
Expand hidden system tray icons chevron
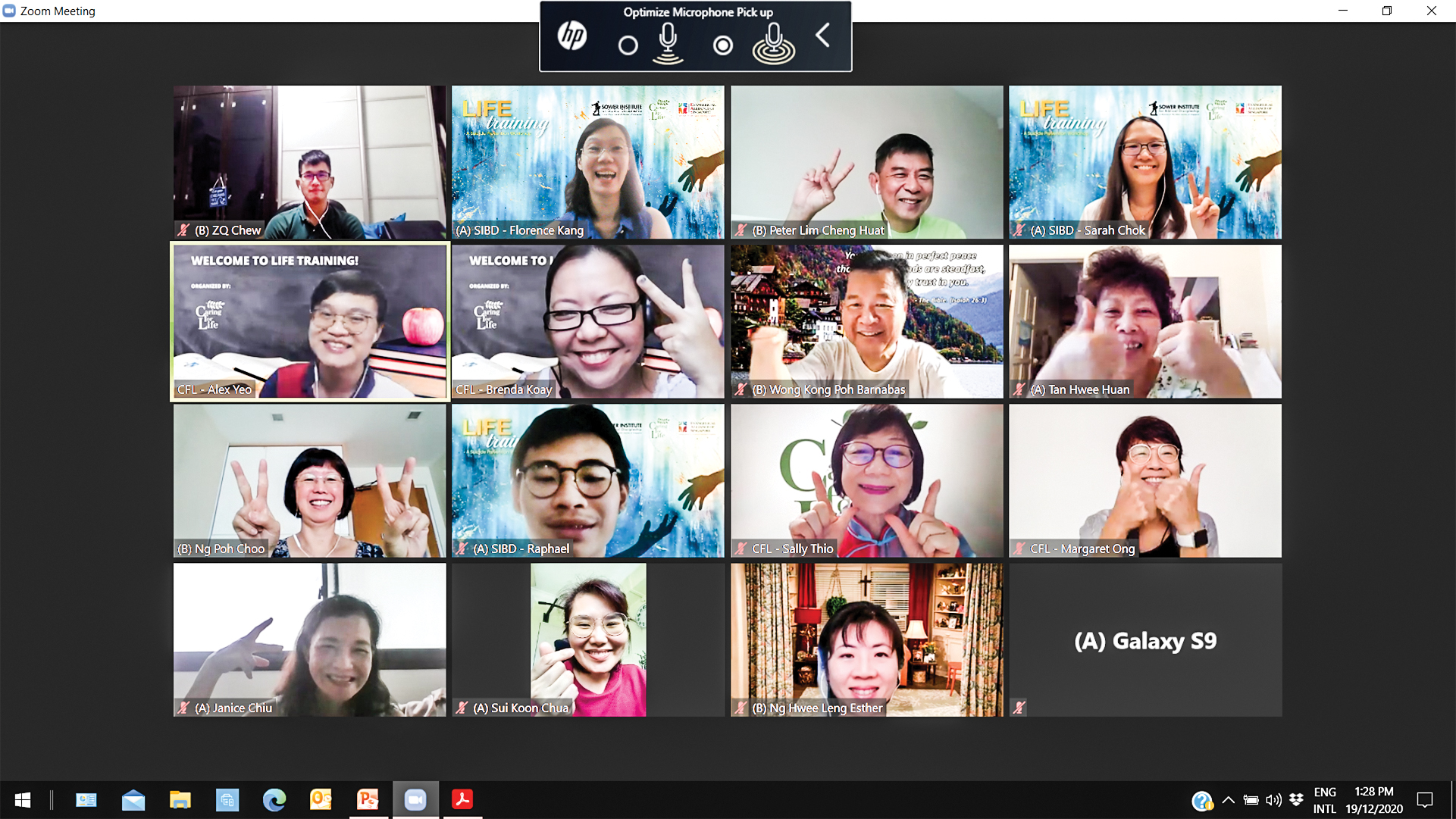[x=1229, y=800]
